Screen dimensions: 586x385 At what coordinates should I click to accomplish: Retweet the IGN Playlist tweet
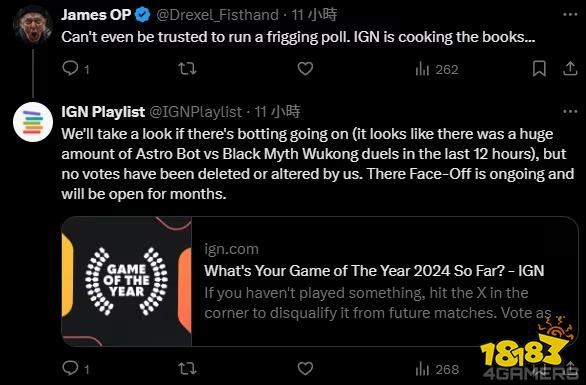coord(187,369)
